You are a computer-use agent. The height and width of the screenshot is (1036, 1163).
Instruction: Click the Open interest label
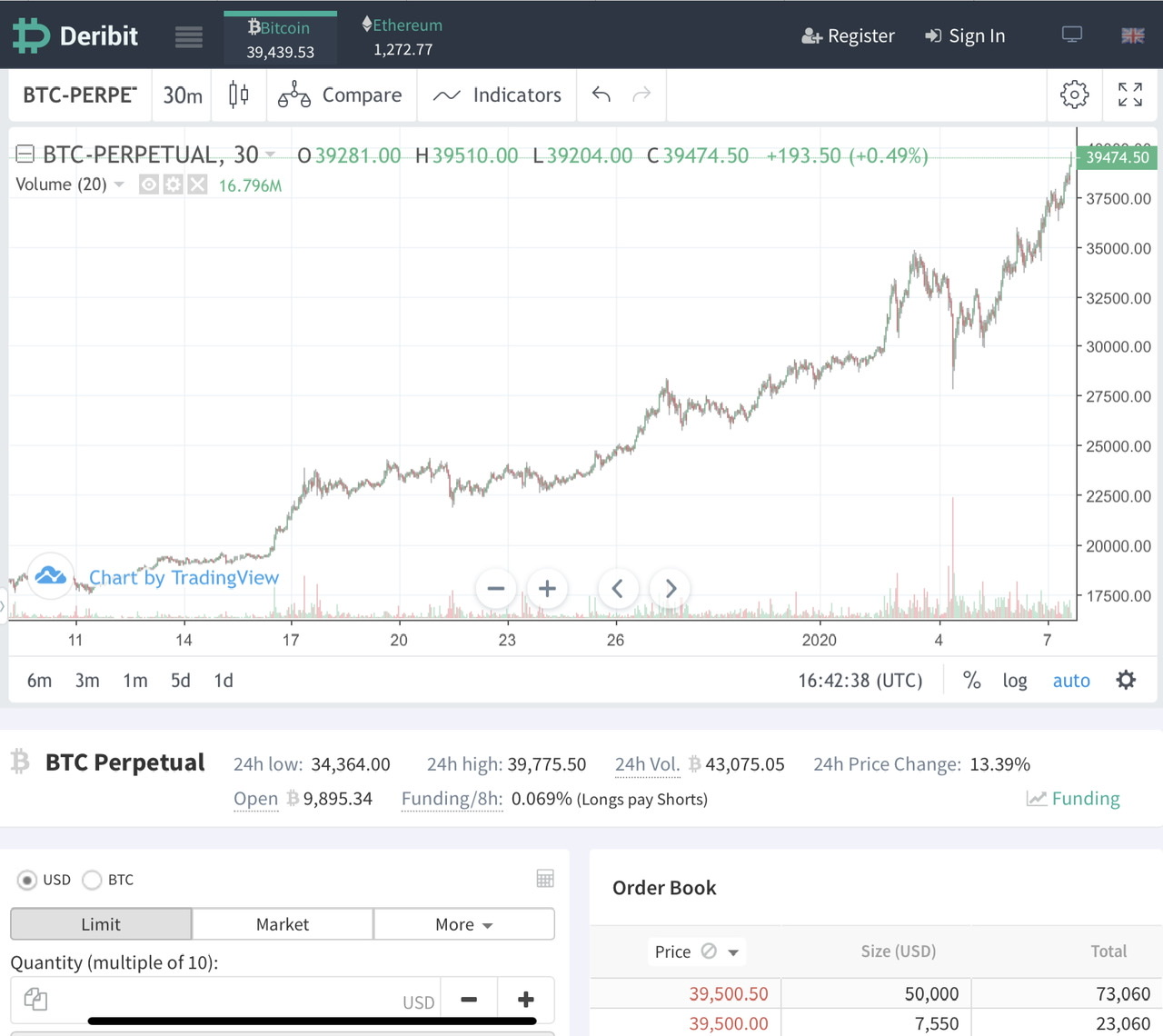click(x=255, y=799)
